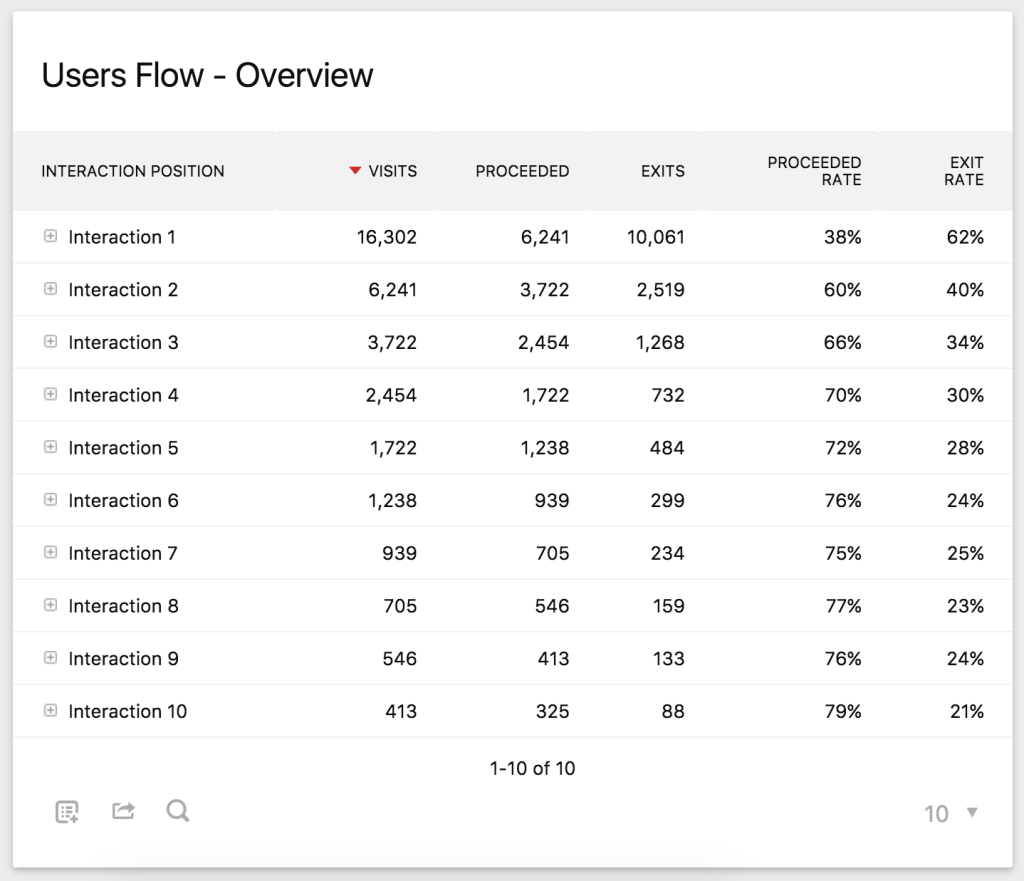
Task: Click the export share icon
Action: [123, 811]
